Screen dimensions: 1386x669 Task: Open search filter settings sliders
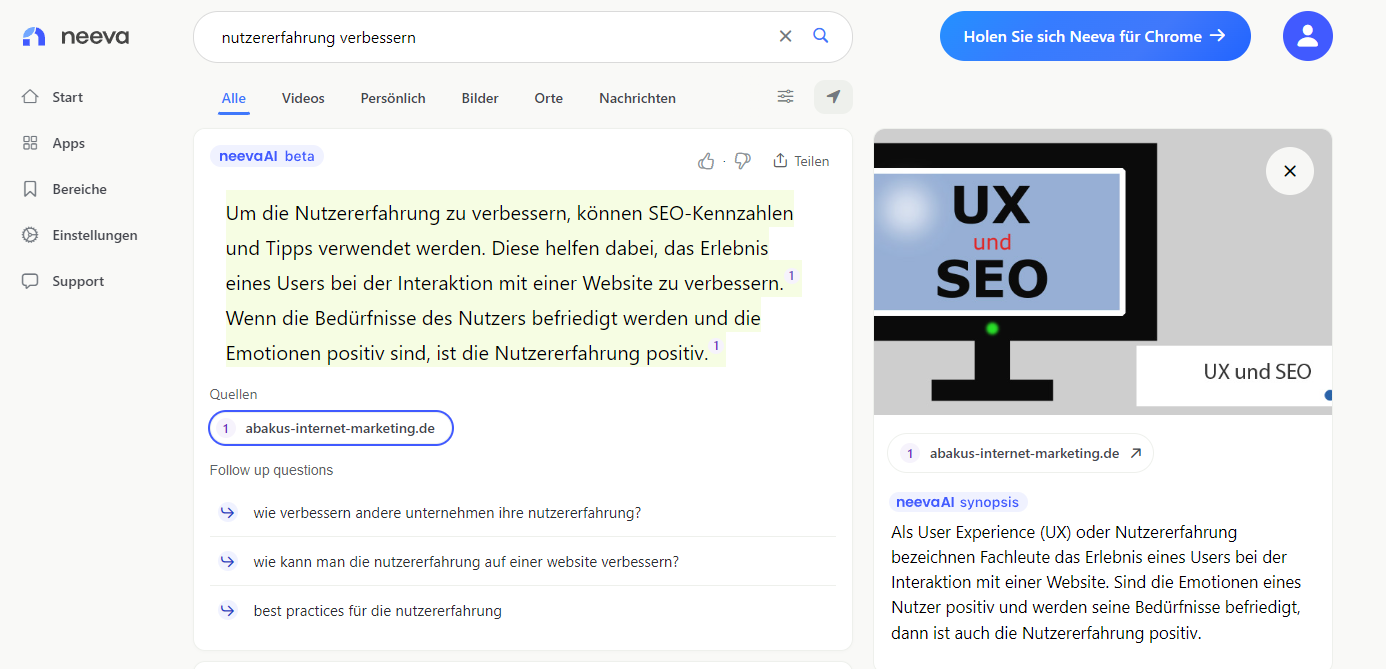pos(786,97)
